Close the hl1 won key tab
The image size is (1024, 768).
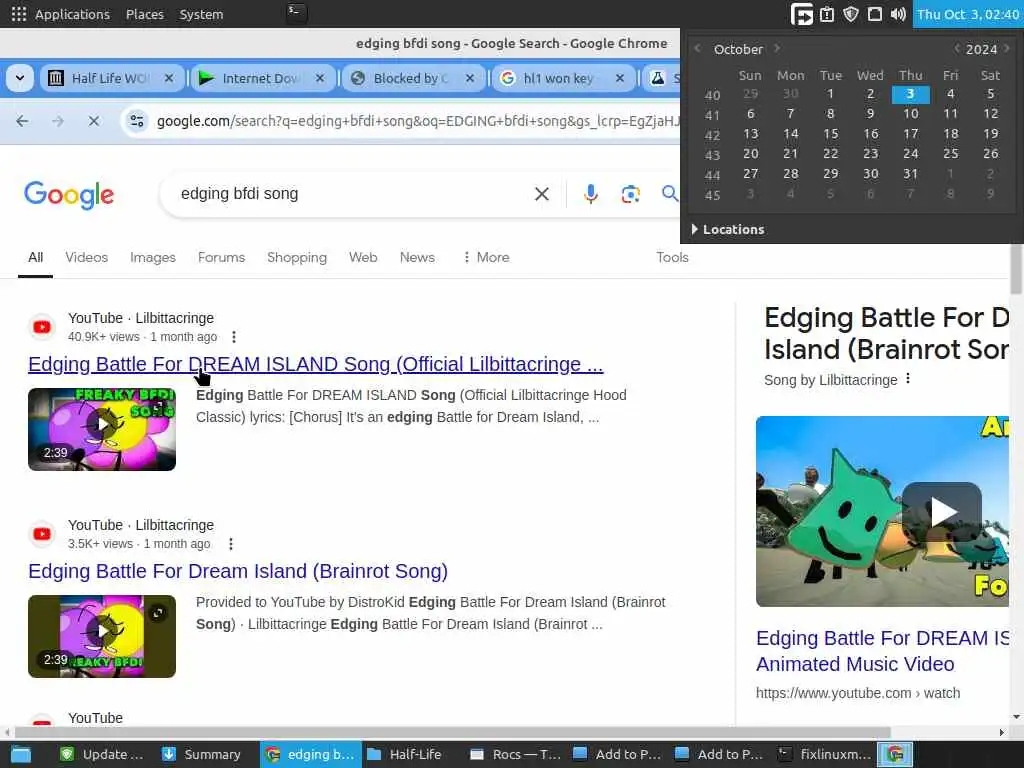coord(620,78)
